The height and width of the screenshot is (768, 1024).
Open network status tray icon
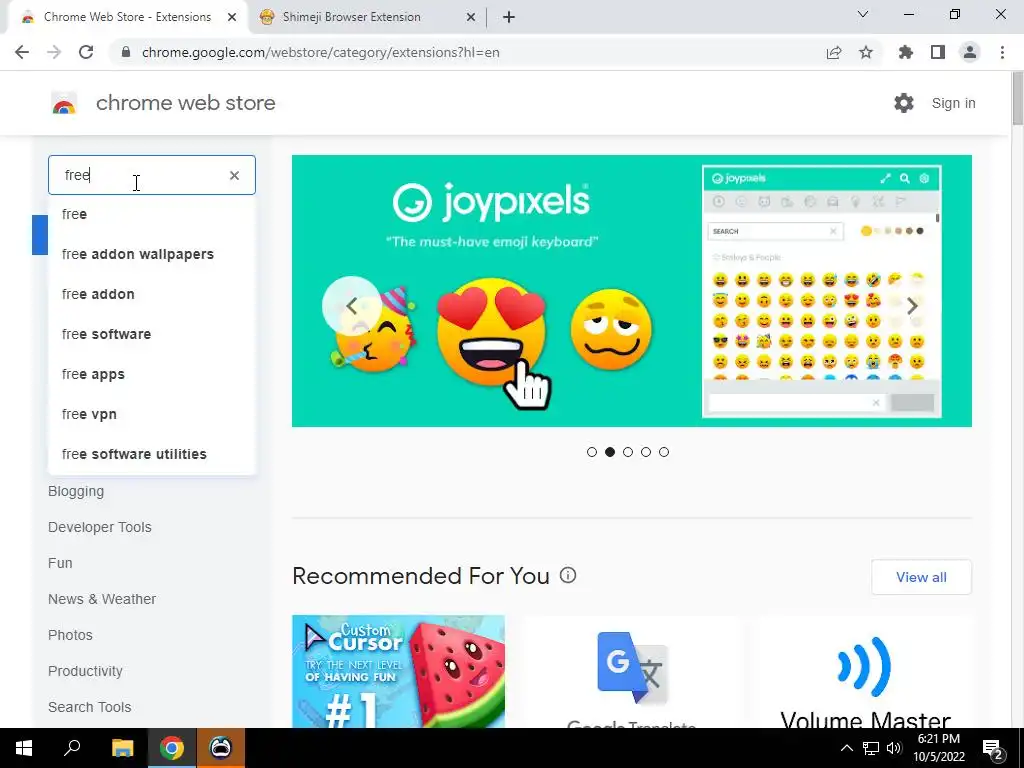point(871,748)
